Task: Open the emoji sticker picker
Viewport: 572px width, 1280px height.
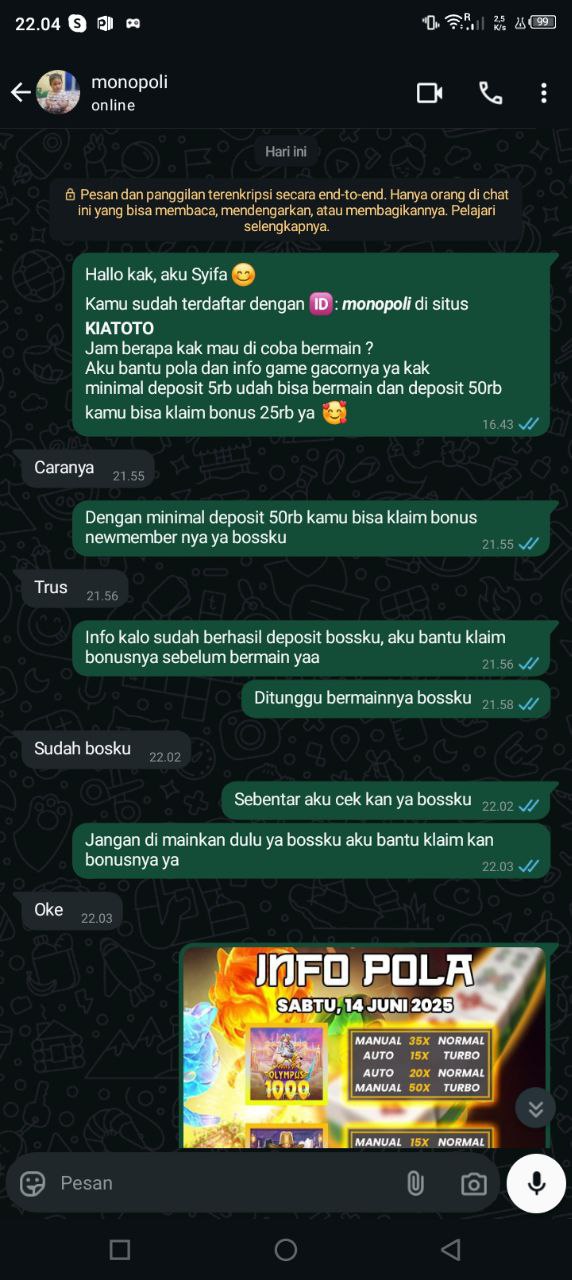Action: 33,1183
